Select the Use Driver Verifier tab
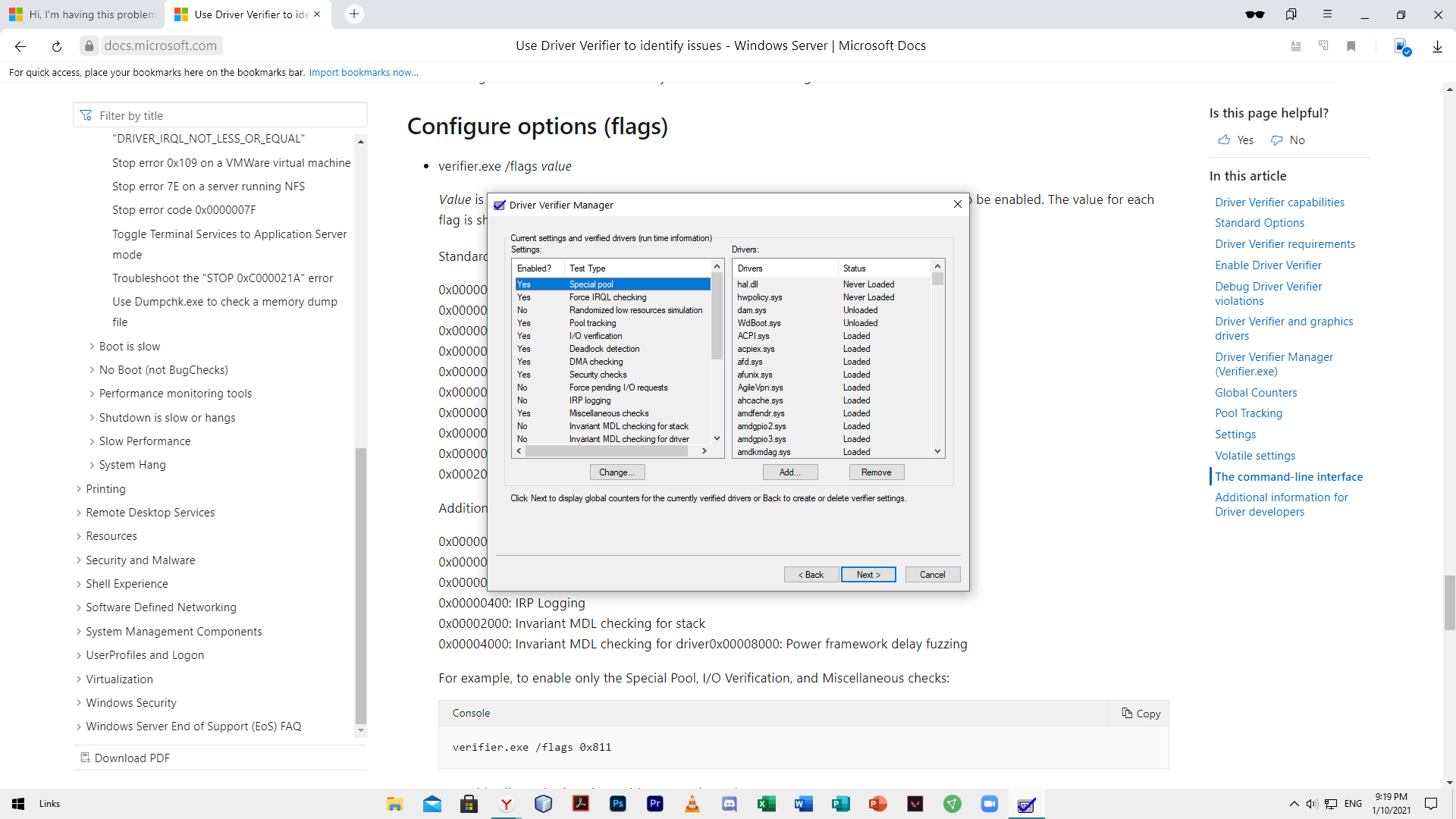This screenshot has width=1456, height=819. (x=249, y=14)
